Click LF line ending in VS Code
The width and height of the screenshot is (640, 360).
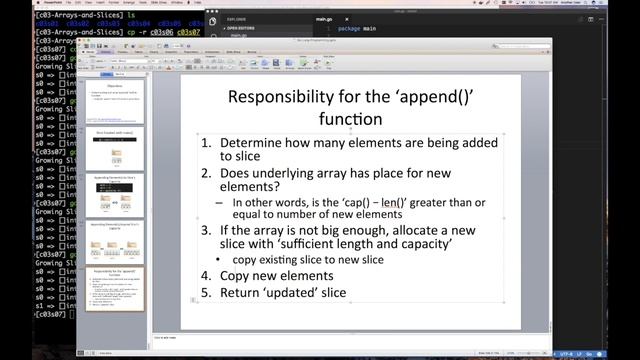579,354
